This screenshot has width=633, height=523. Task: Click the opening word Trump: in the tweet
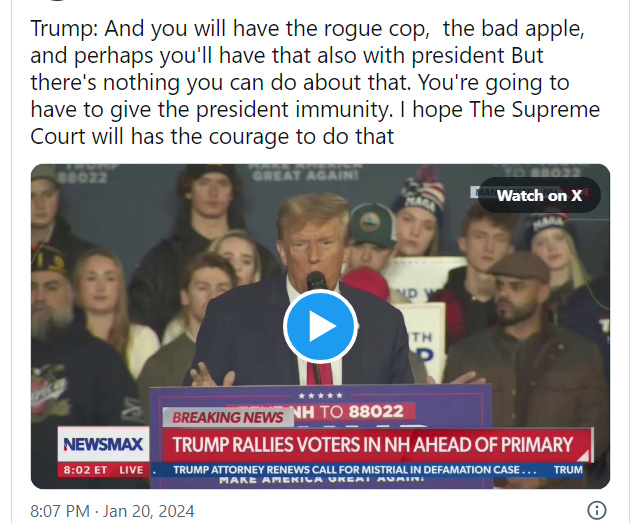click(64, 29)
